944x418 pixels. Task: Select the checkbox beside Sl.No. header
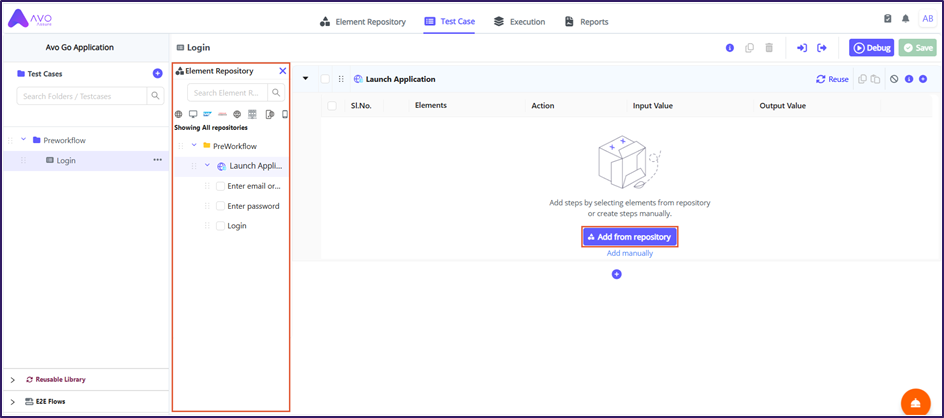tap(331, 105)
